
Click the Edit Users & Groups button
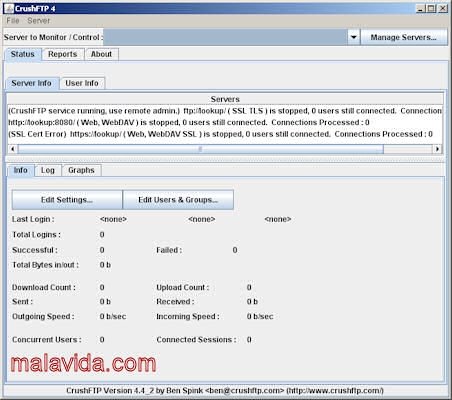178,200
